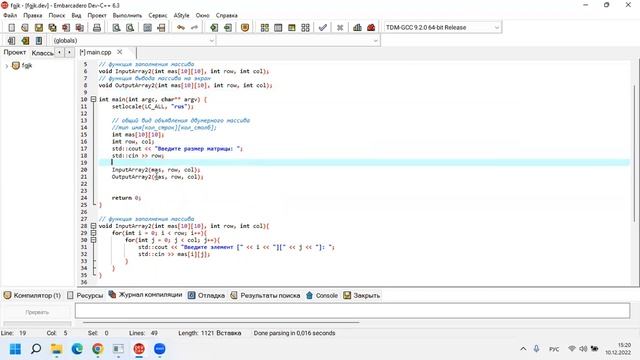This screenshot has height=360, width=640.
Task: Open the Ресурсы bottom tab
Action: coord(85,295)
